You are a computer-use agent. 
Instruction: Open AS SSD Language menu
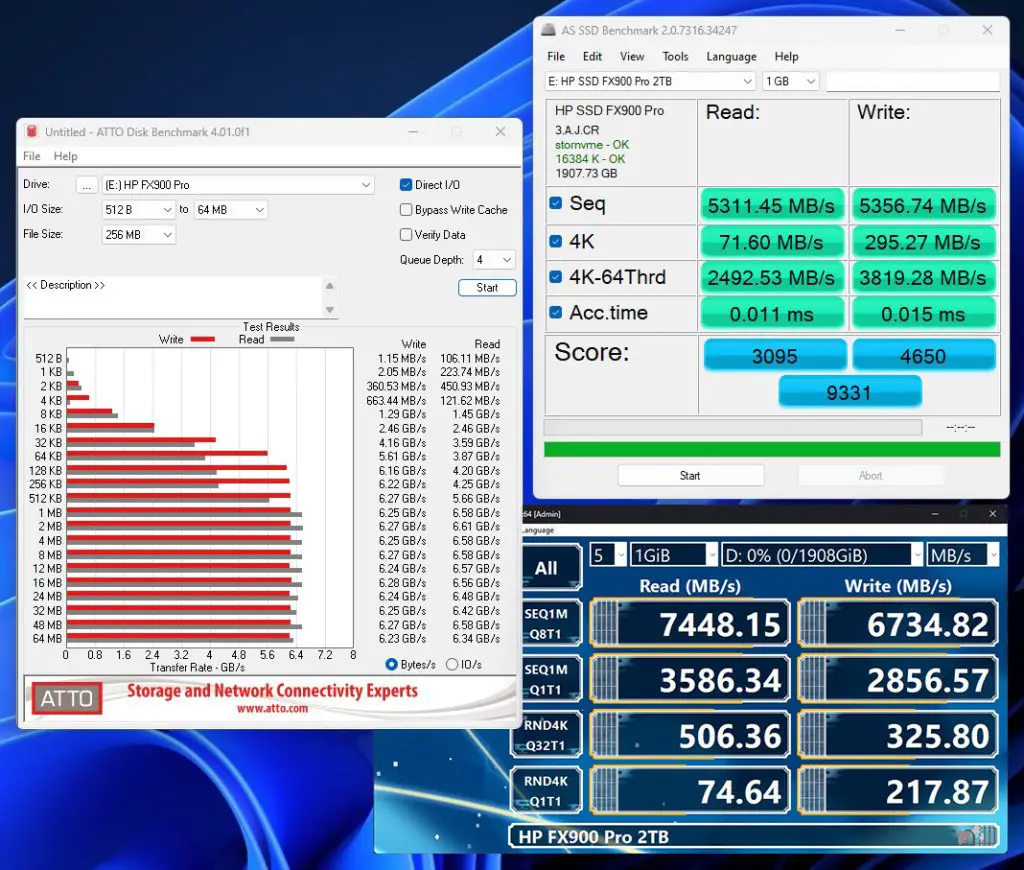pyautogui.click(x=731, y=56)
